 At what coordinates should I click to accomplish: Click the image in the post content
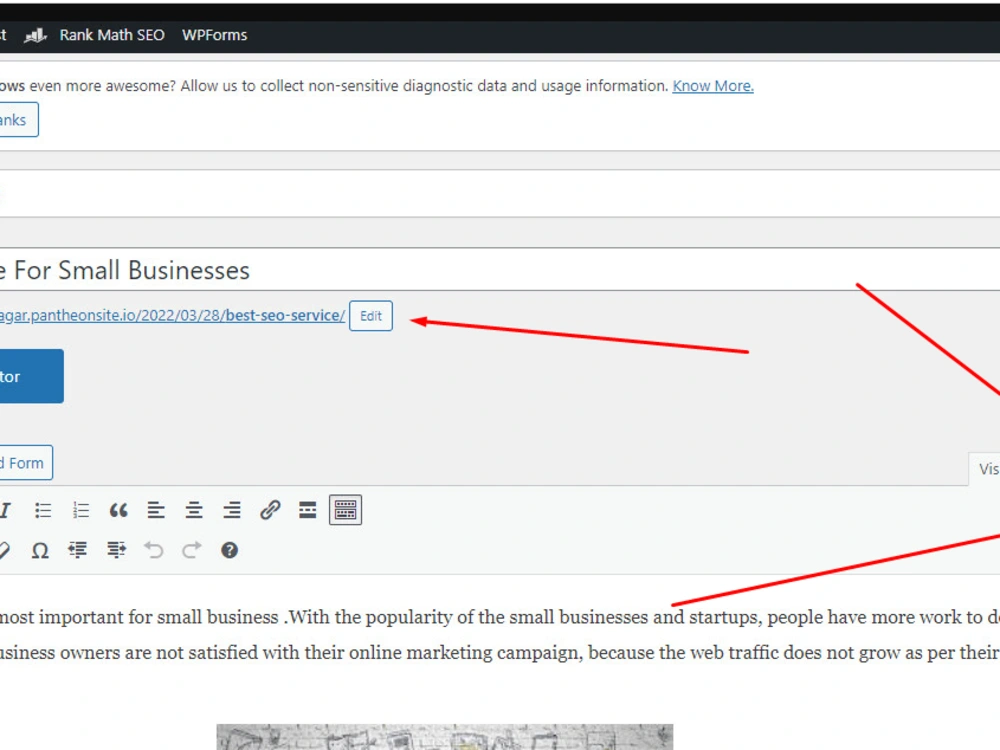445,737
